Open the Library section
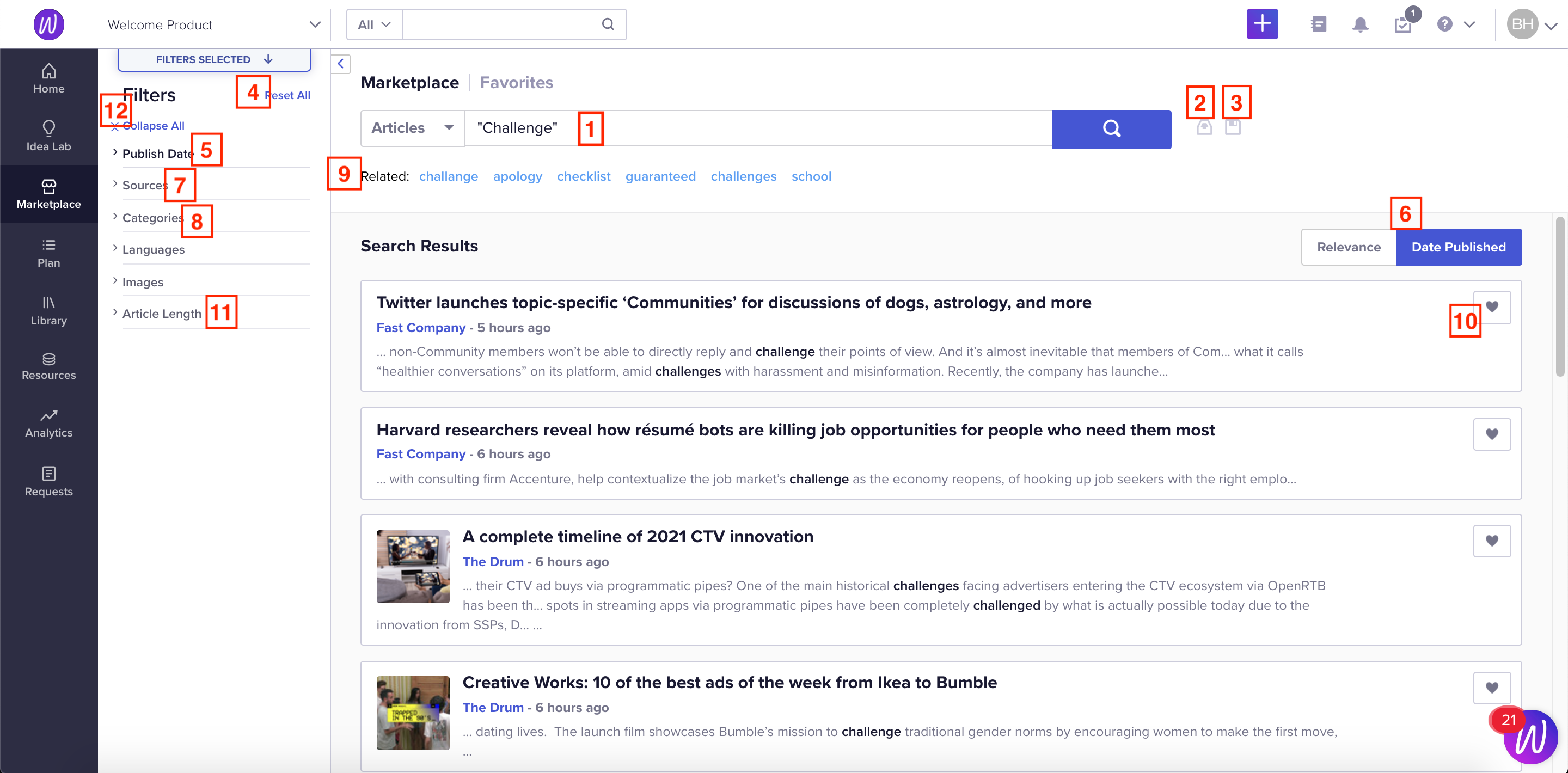1568x773 pixels. [48, 310]
